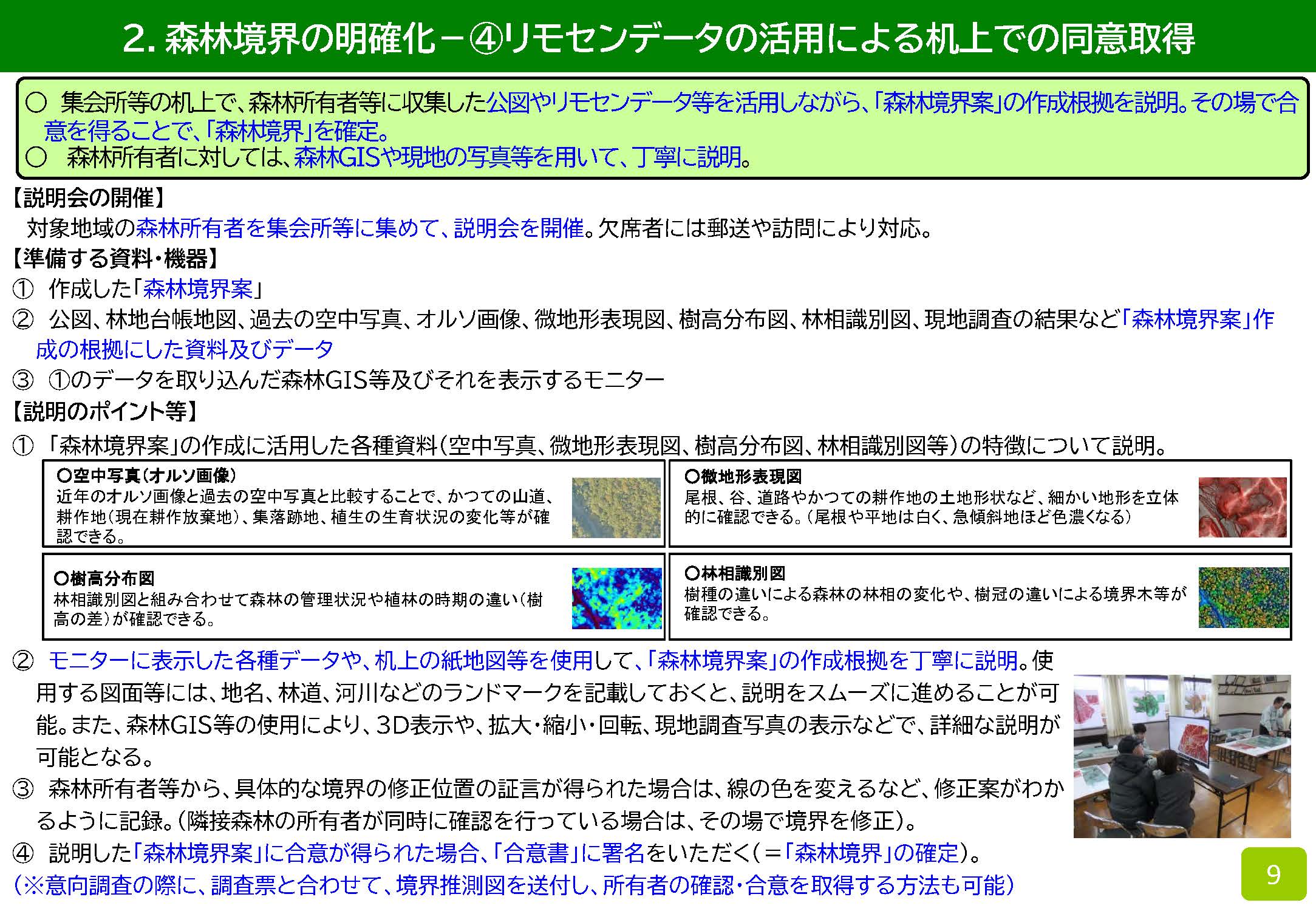Click the green page number 9 badge
The width and height of the screenshot is (1316, 911).
coord(1273,875)
